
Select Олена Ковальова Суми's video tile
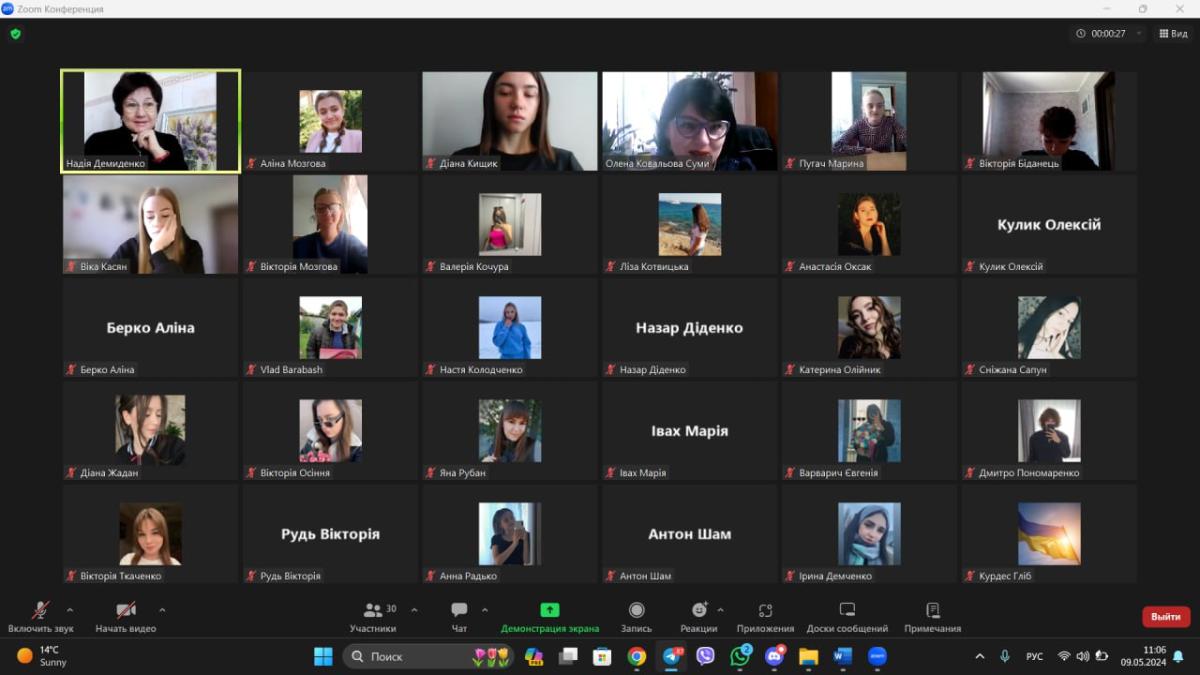point(689,120)
